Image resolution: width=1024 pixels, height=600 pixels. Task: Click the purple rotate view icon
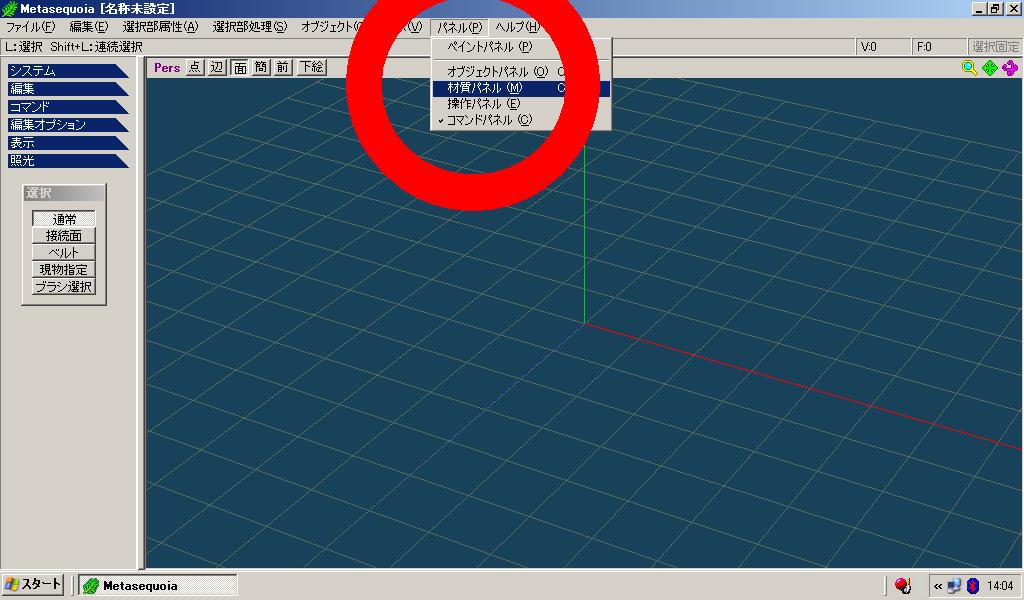(x=1010, y=67)
